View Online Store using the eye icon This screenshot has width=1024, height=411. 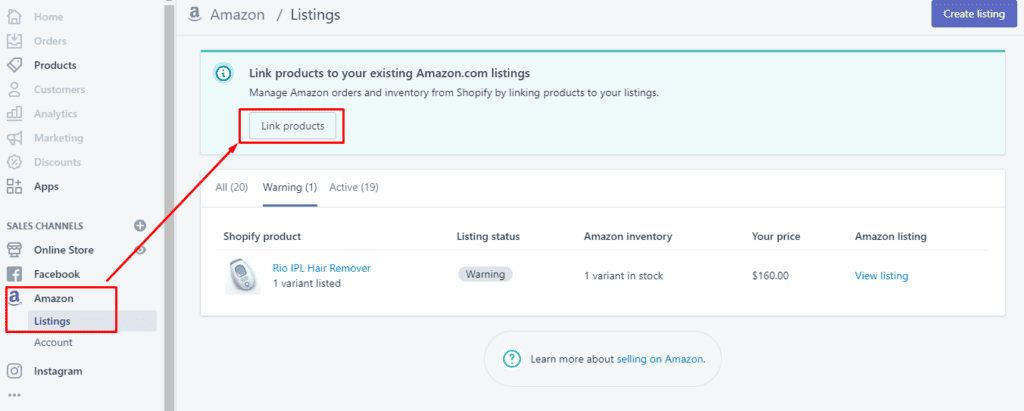[x=141, y=250]
